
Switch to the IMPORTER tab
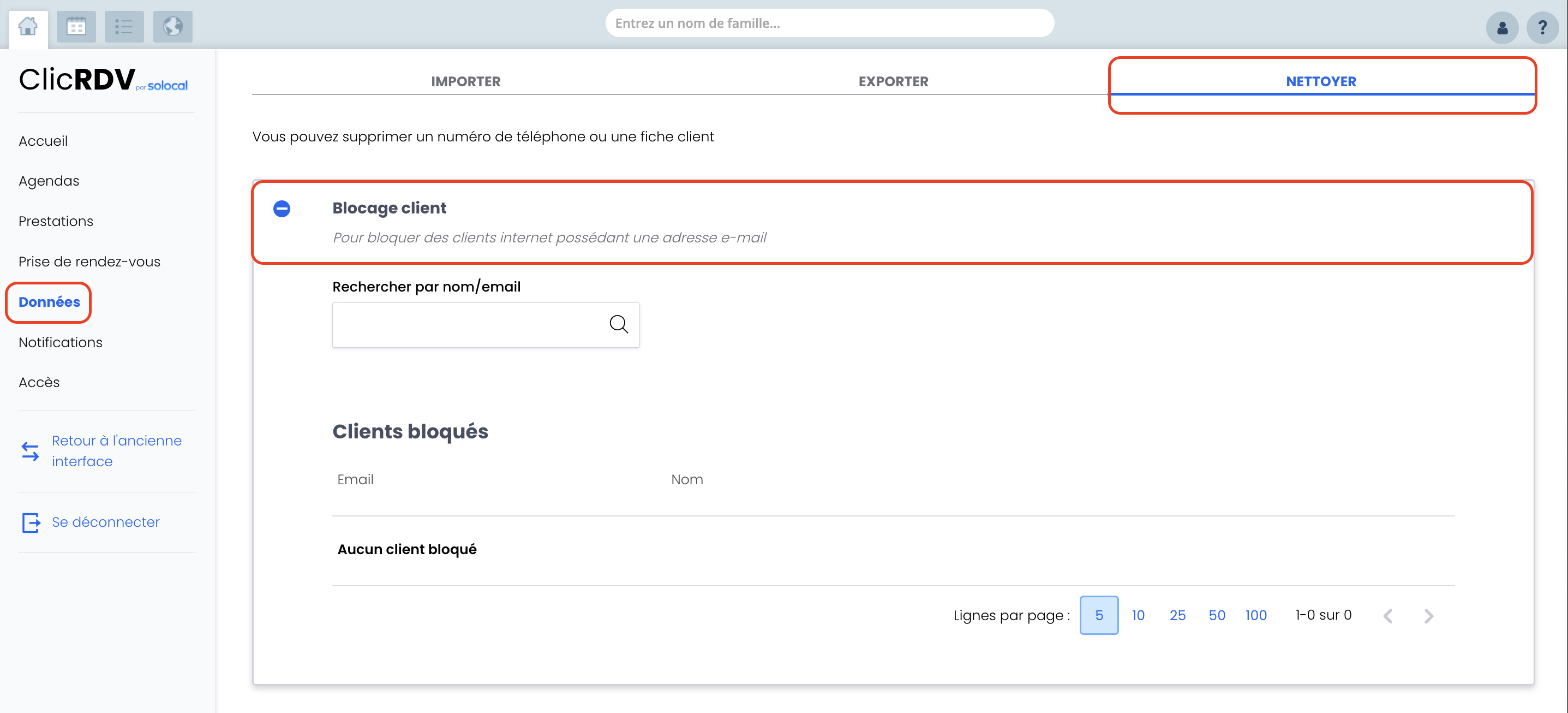(x=465, y=81)
